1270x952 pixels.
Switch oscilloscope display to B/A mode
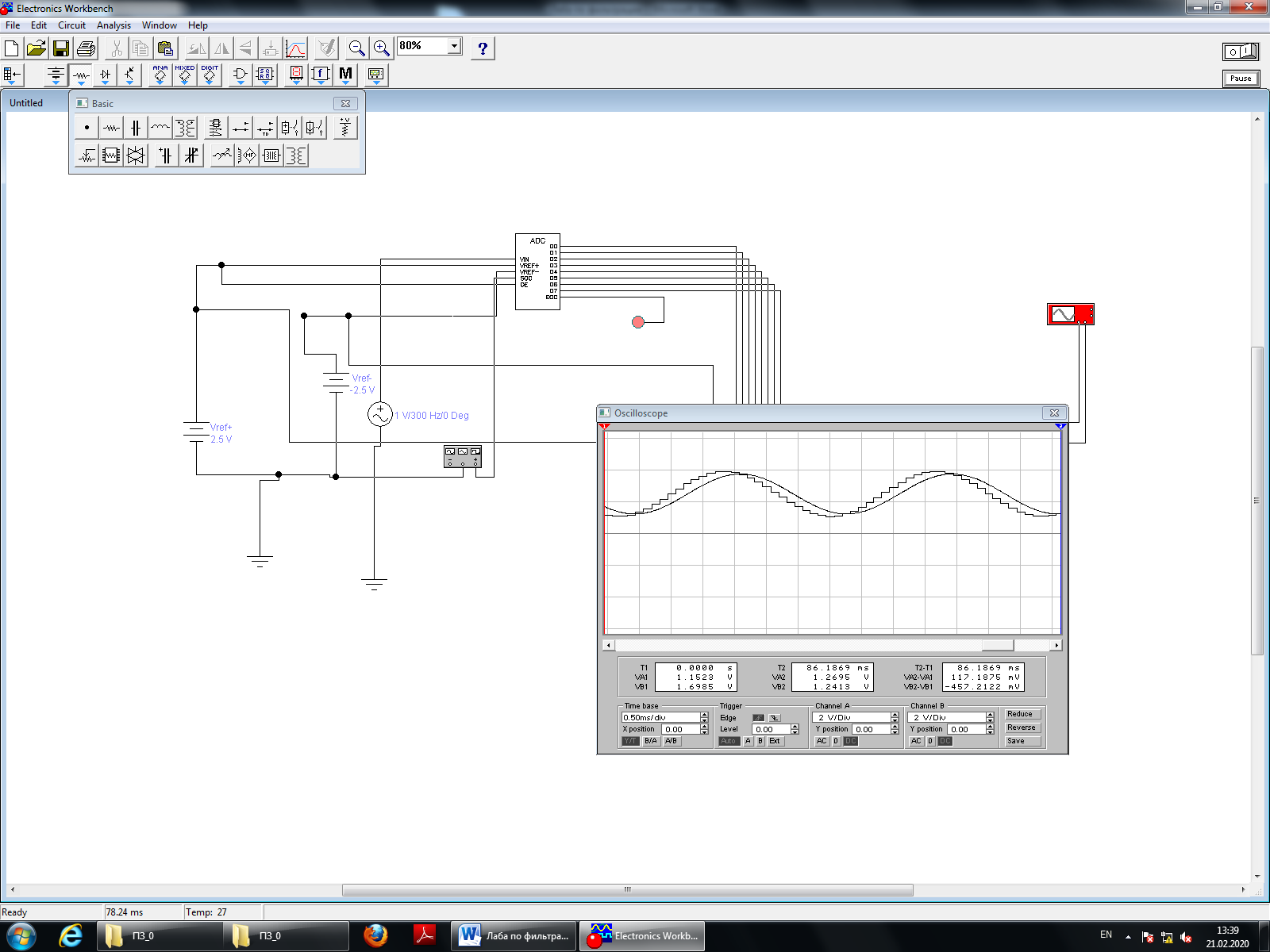pyautogui.click(x=651, y=741)
